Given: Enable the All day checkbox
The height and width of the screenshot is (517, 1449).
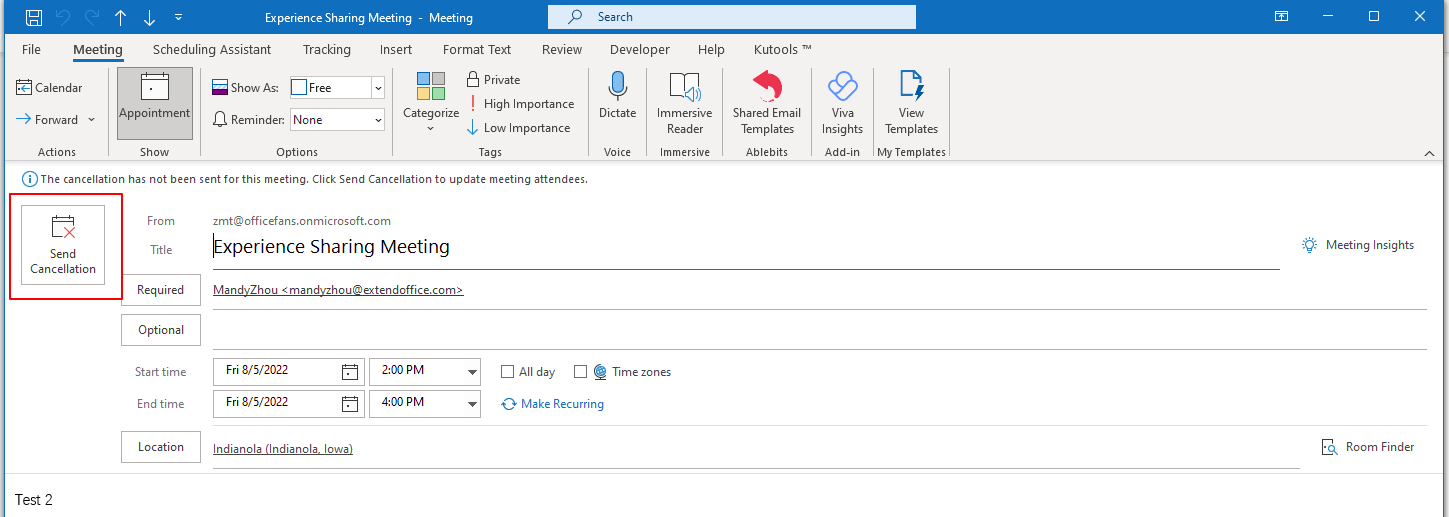Looking at the screenshot, I should click(508, 372).
